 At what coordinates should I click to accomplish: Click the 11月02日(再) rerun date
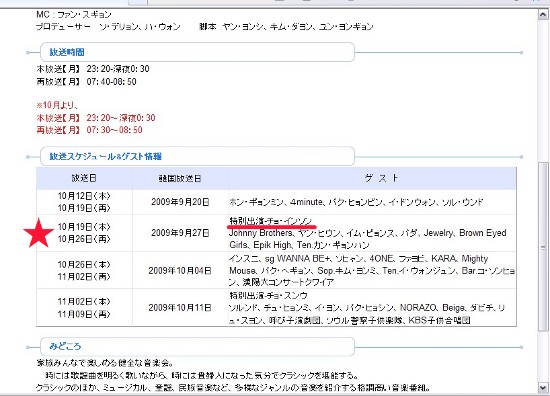point(84,276)
